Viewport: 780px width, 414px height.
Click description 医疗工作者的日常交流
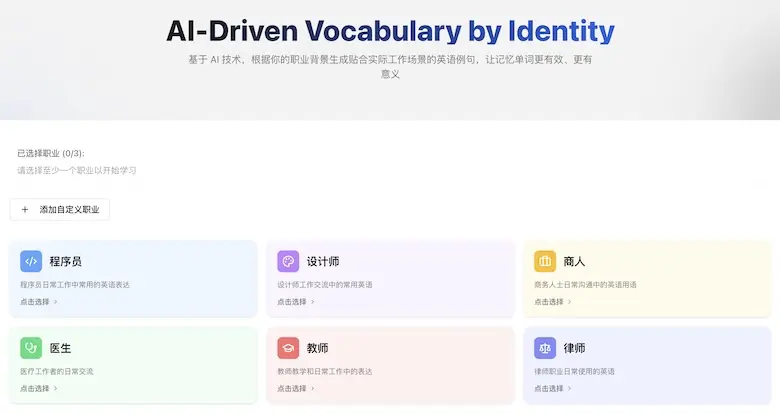pos(57,371)
